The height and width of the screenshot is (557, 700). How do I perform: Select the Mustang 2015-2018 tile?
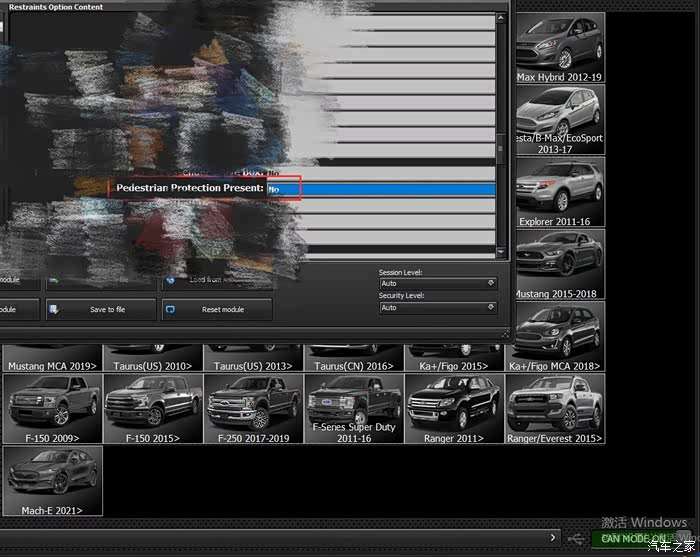click(560, 265)
